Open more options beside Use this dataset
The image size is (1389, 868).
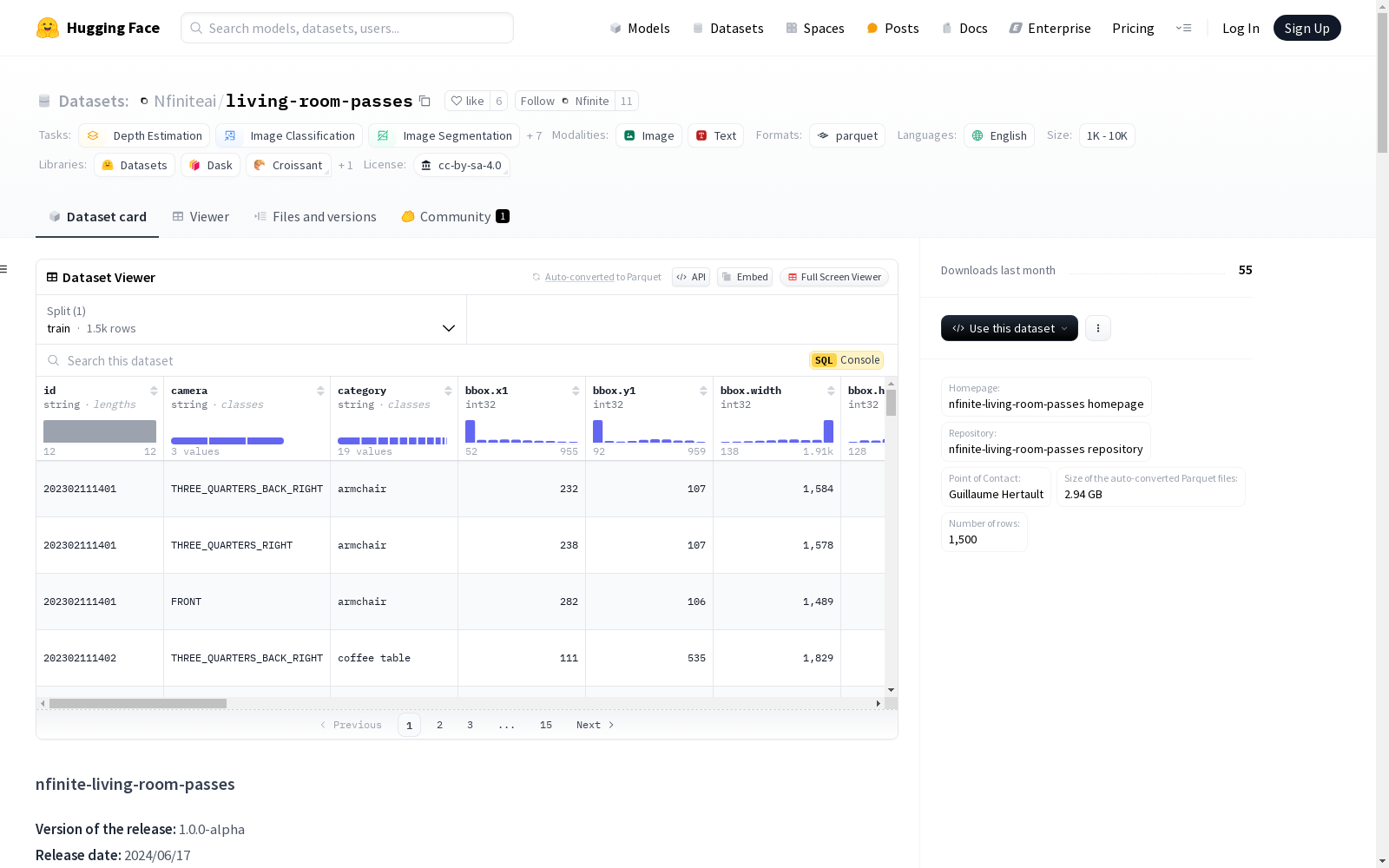[1098, 328]
